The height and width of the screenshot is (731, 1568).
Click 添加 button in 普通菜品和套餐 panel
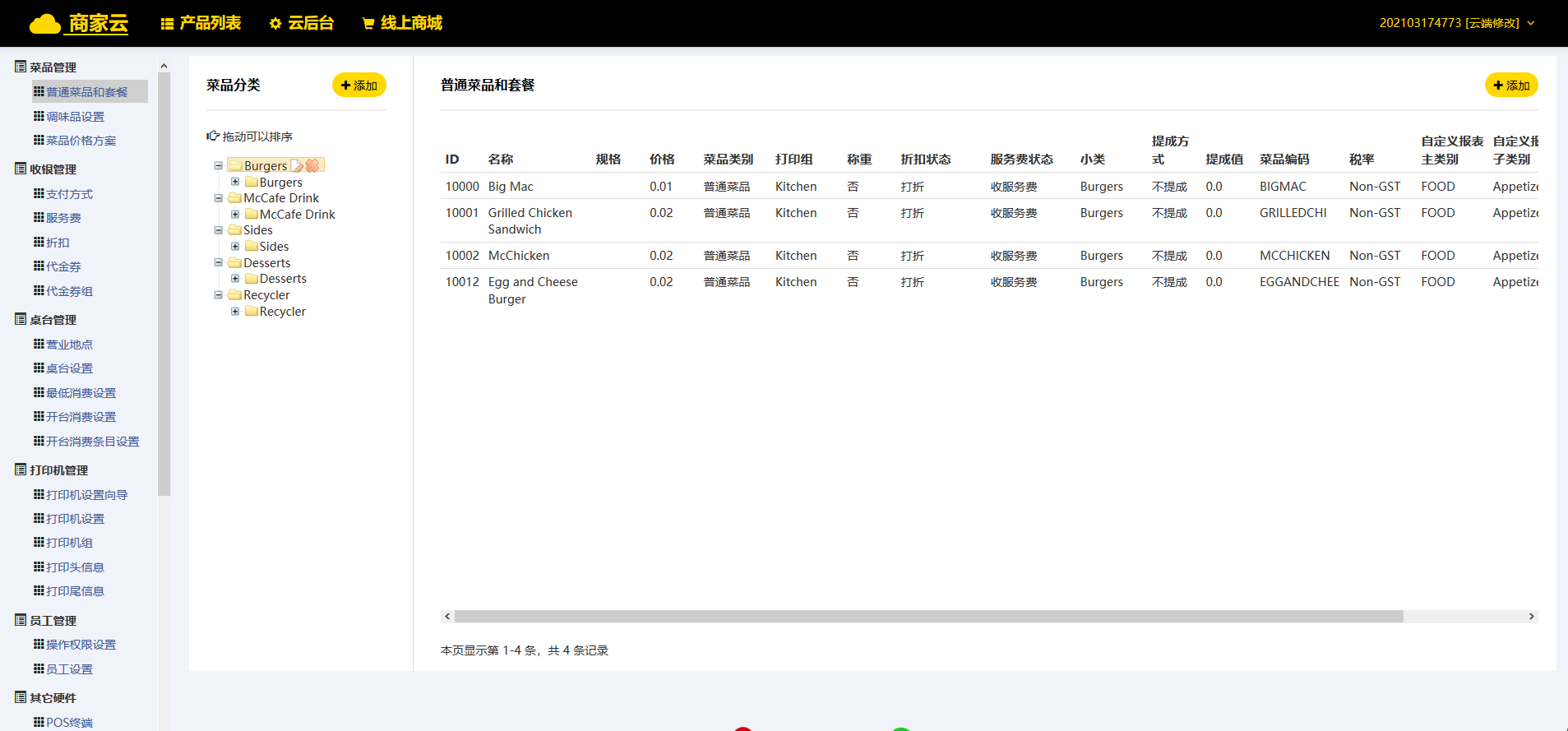tap(1511, 86)
